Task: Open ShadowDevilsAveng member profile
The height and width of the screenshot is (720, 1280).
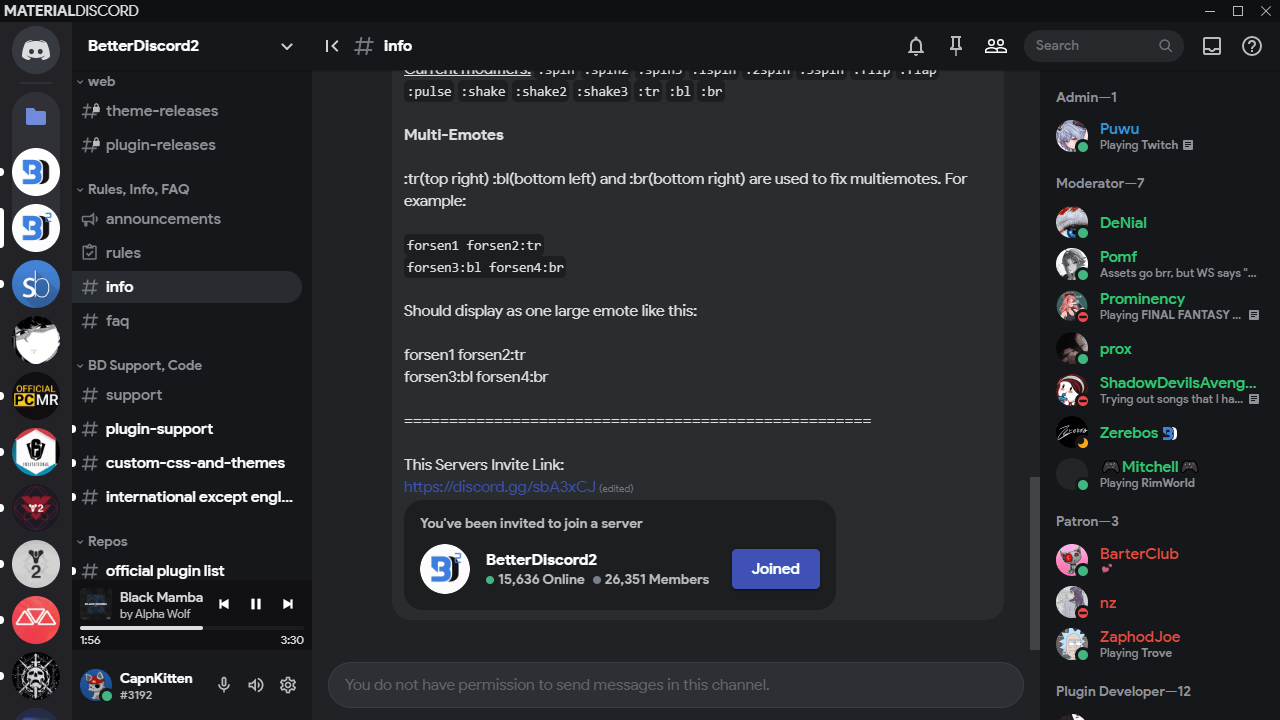Action: [1156, 390]
